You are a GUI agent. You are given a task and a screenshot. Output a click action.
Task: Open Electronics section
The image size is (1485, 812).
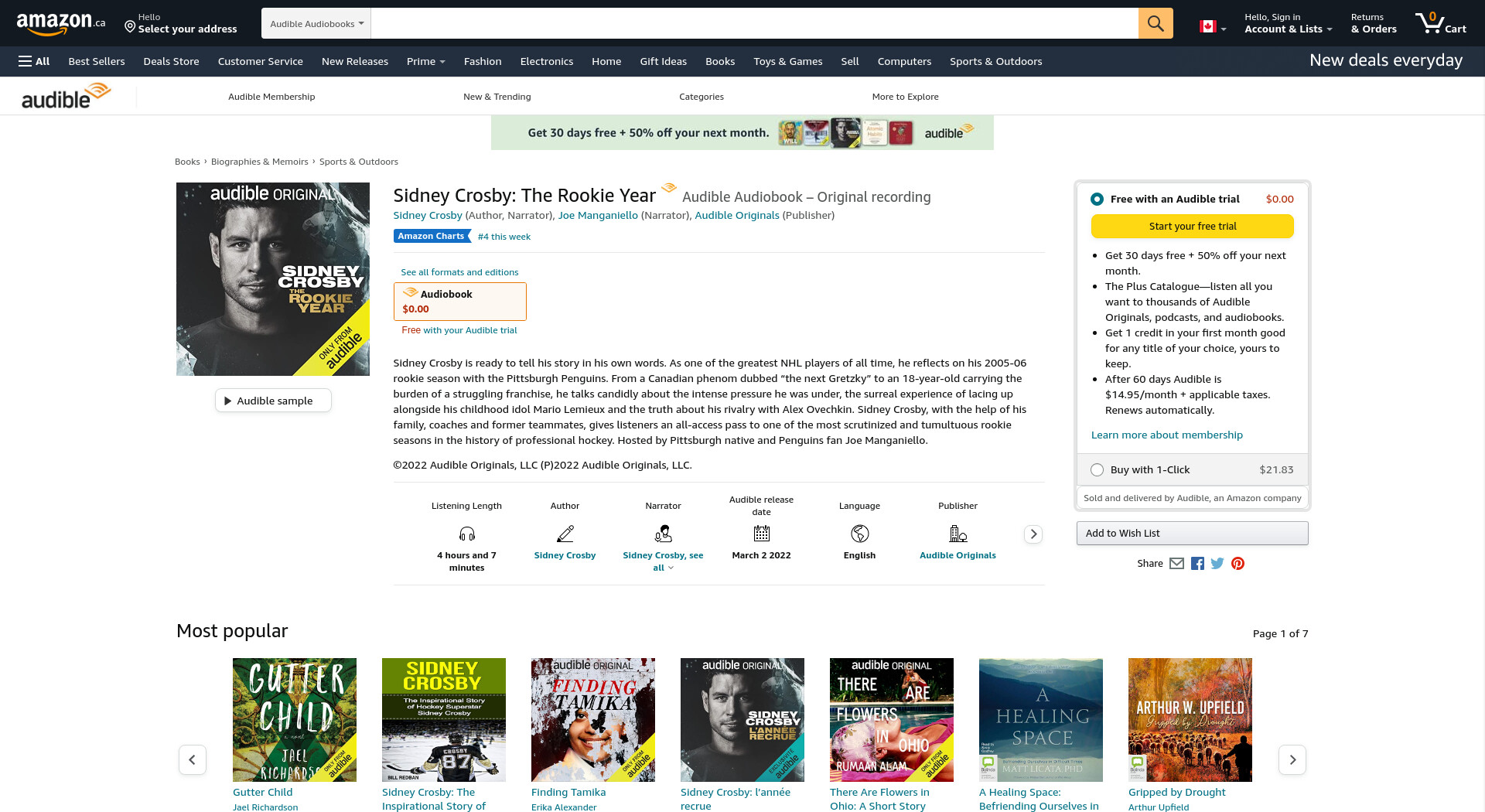coord(546,61)
